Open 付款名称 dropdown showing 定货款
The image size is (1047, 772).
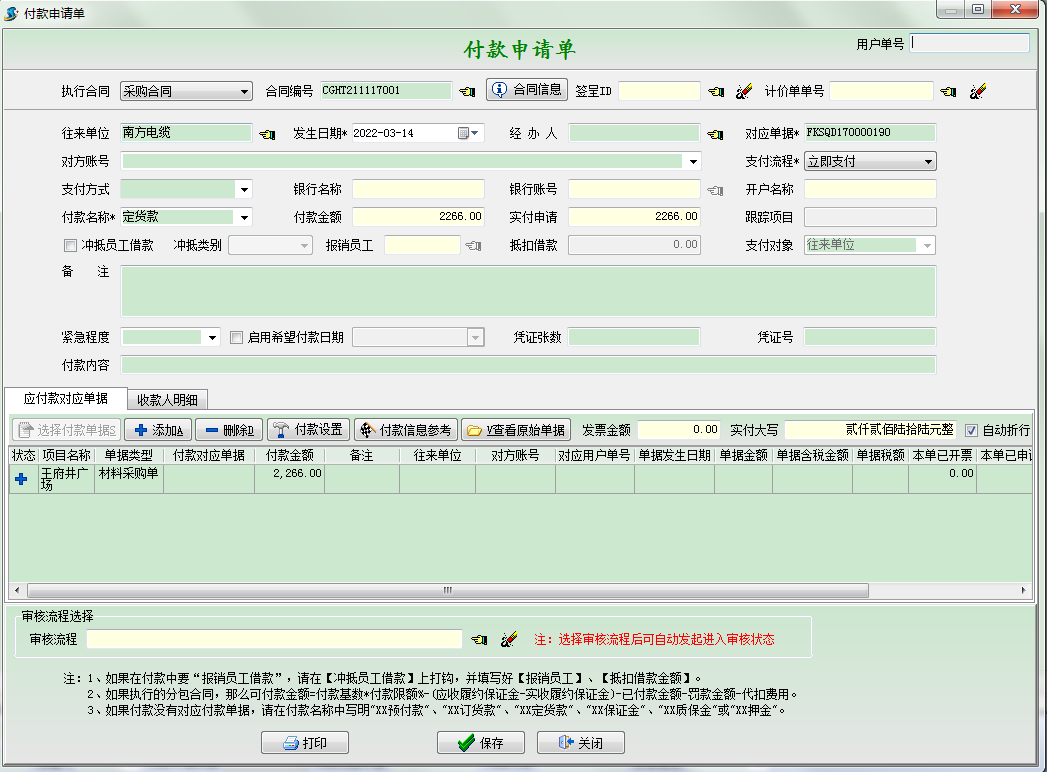pyautogui.click(x=244, y=217)
